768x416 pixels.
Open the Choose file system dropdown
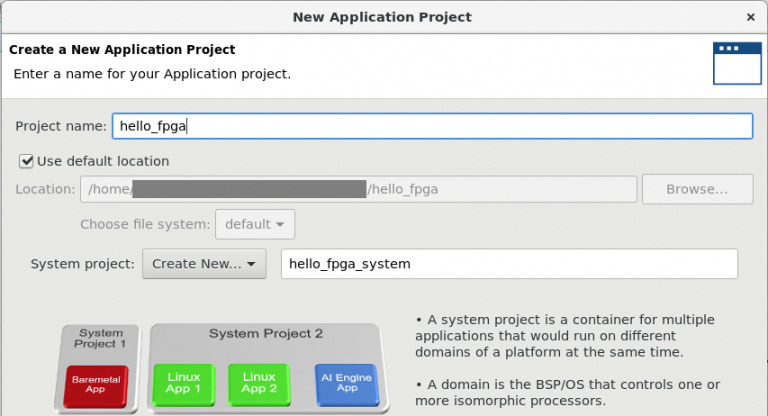point(254,224)
